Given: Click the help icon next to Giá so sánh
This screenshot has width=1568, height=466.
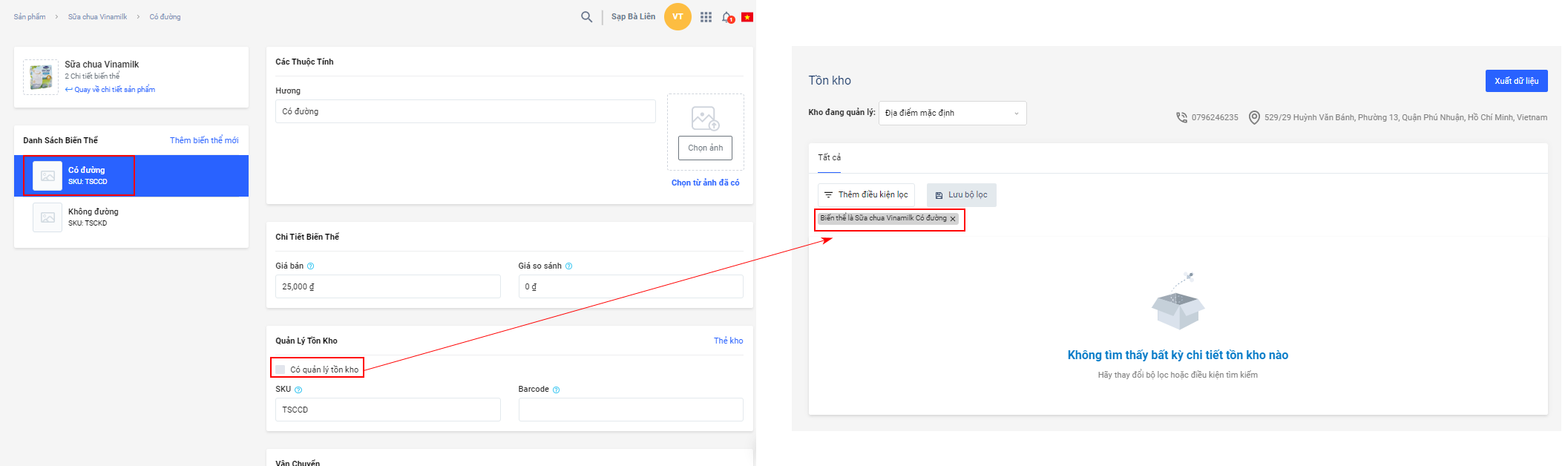Looking at the screenshot, I should (x=569, y=266).
